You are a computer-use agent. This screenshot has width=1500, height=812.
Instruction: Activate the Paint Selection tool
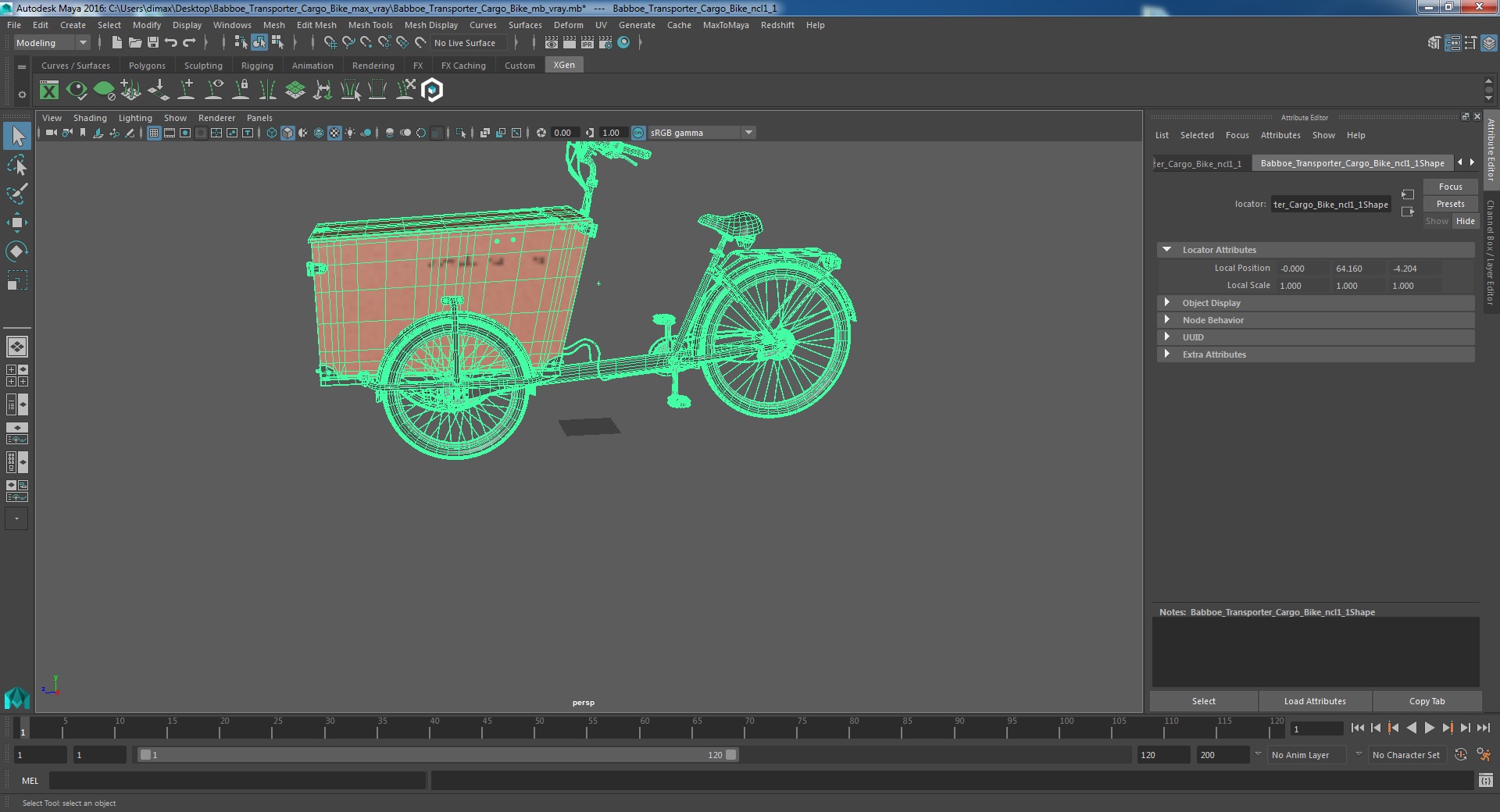click(x=17, y=194)
